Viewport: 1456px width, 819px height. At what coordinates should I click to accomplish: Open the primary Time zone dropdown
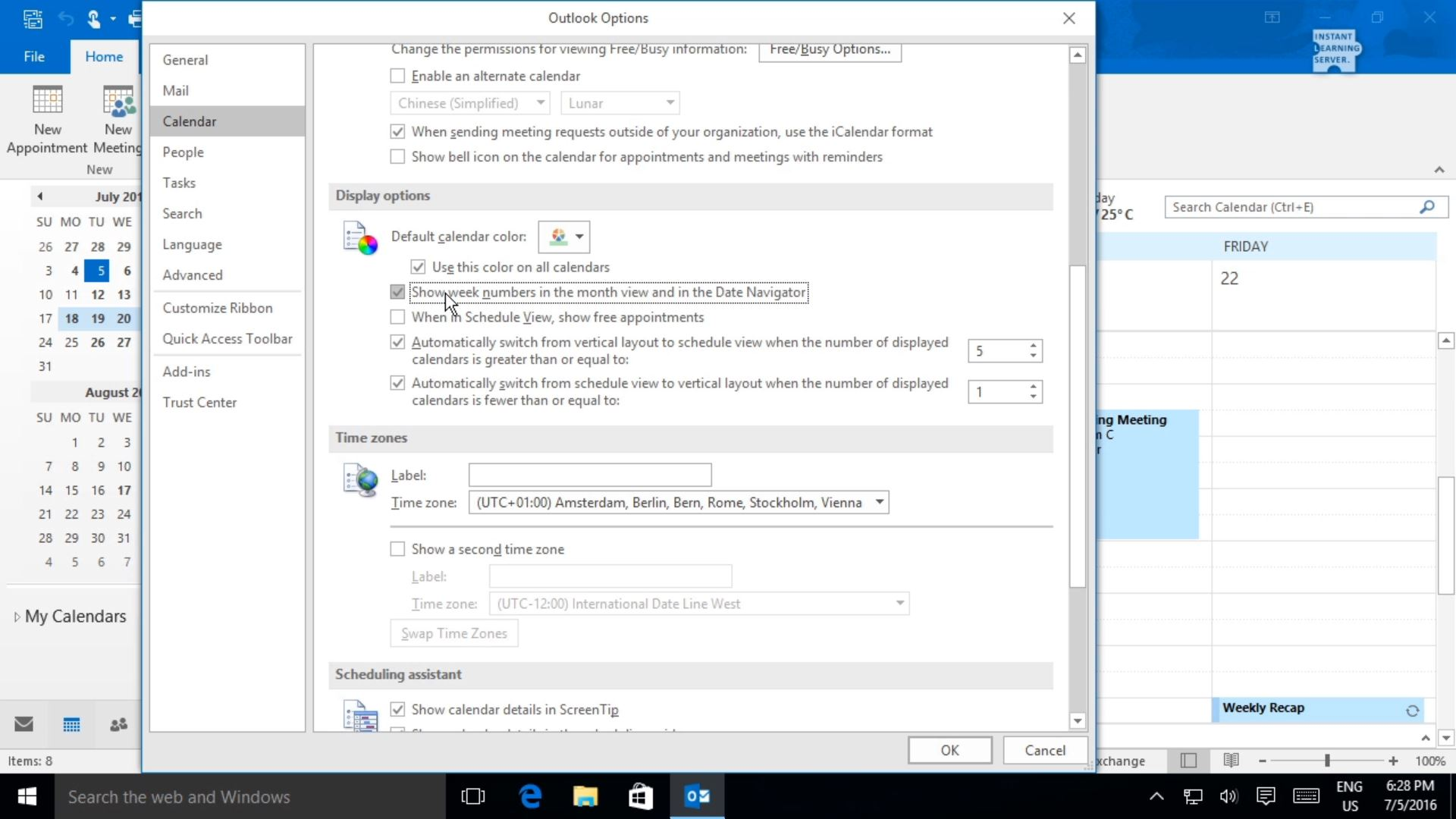click(879, 502)
